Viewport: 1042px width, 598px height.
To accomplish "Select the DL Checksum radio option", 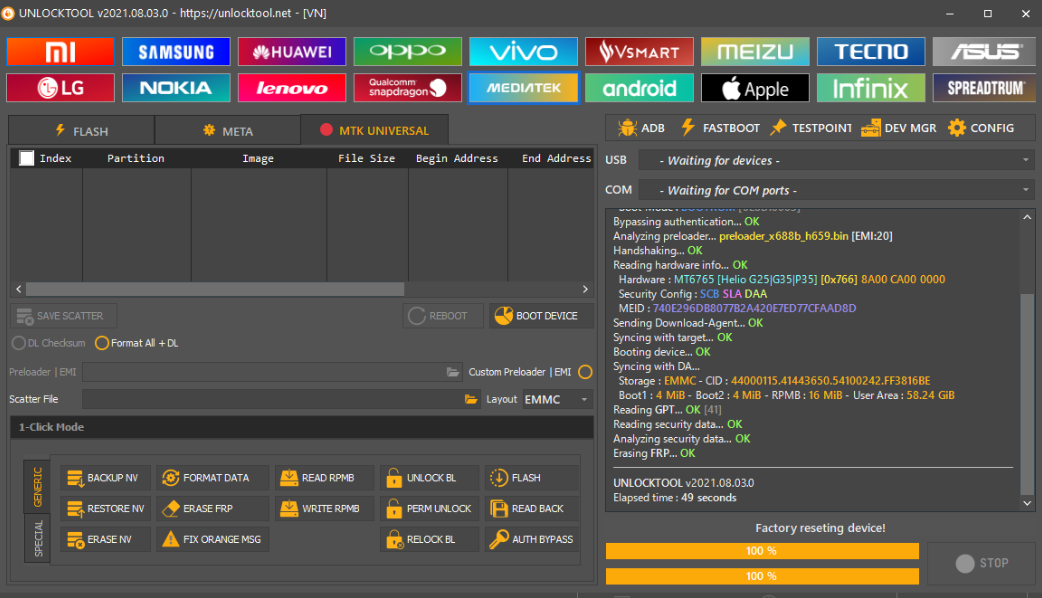I will click(49, 343).
